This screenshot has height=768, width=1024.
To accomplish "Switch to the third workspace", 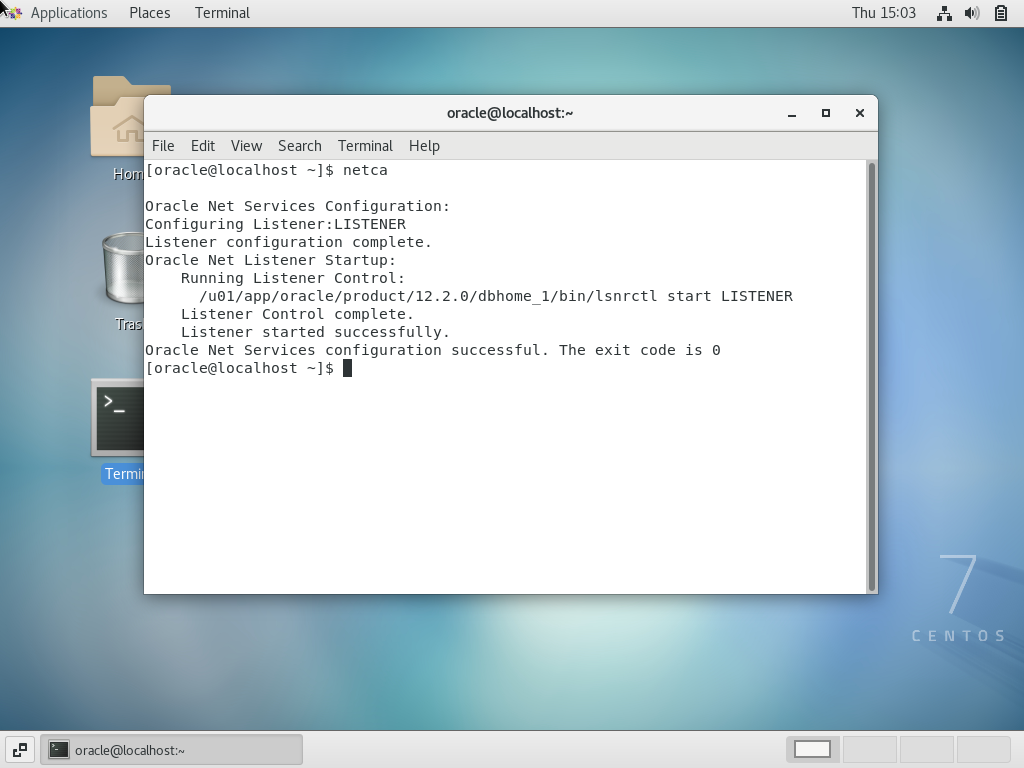I will point(926,749).
